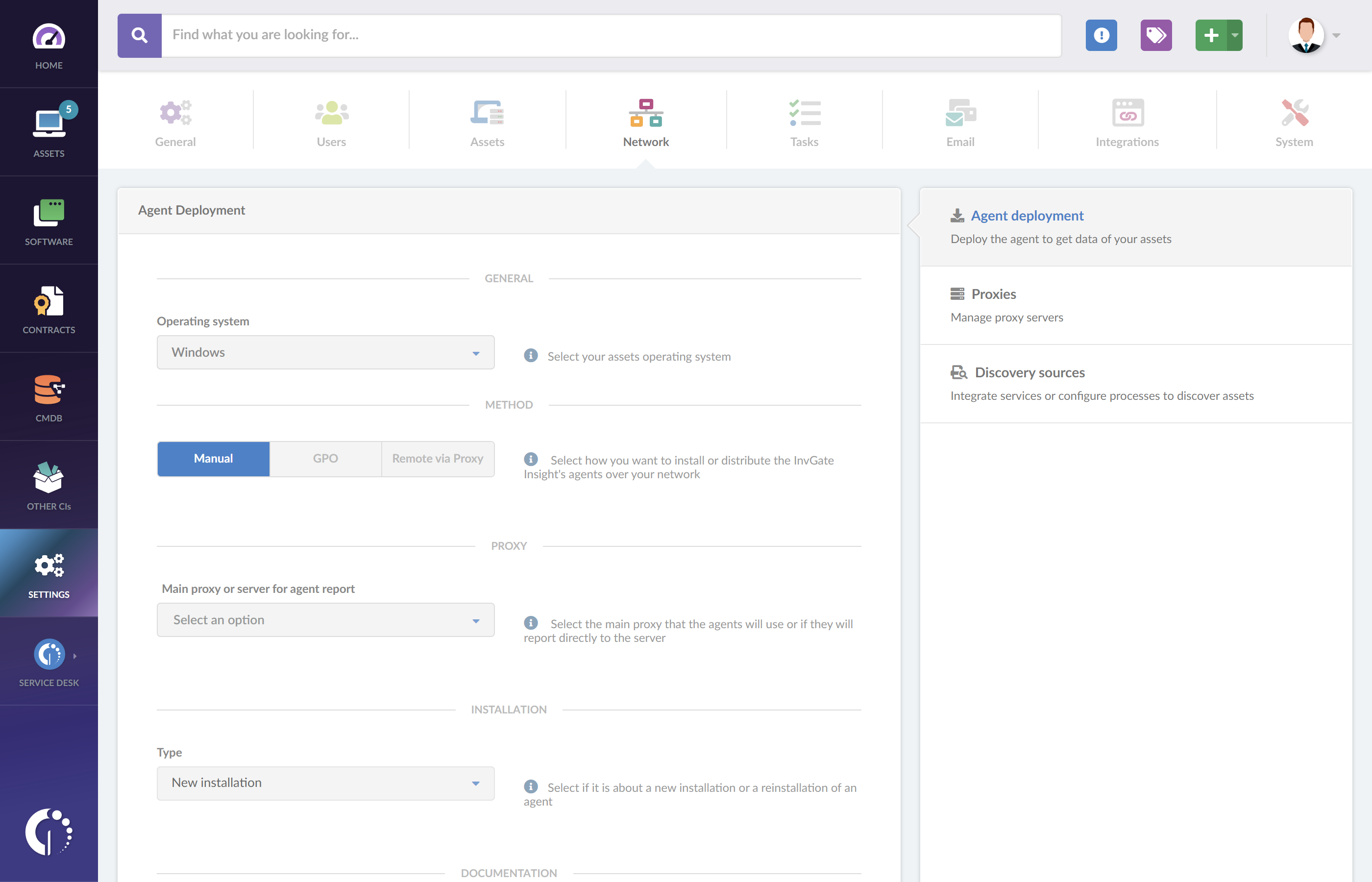This screenshot has height=882, width=1372.
Task: Open the tags management icon
Action: click(x=1155, y=35)
